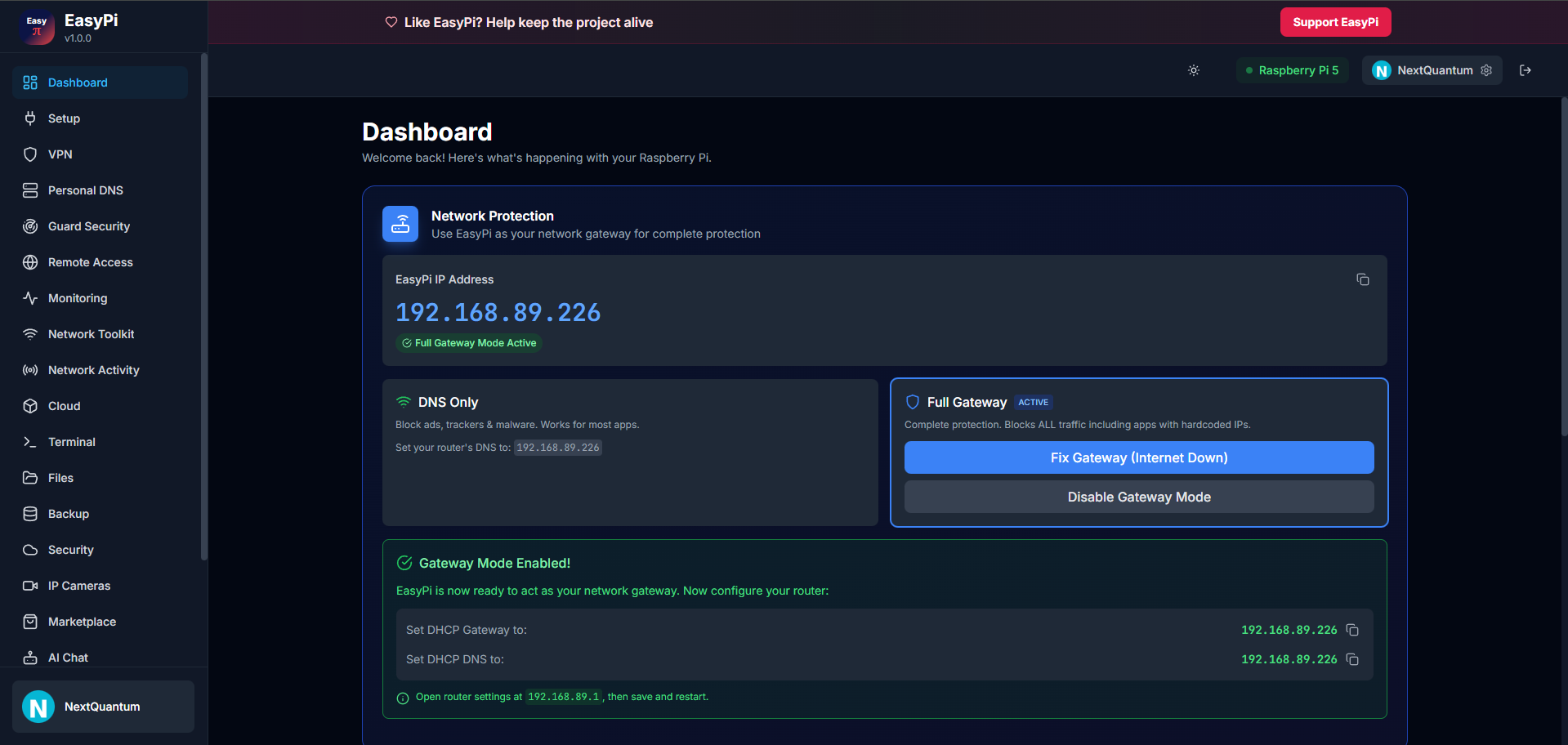Click the router address 192.168.89.1
1568x745 pixels.
point(564,697)
